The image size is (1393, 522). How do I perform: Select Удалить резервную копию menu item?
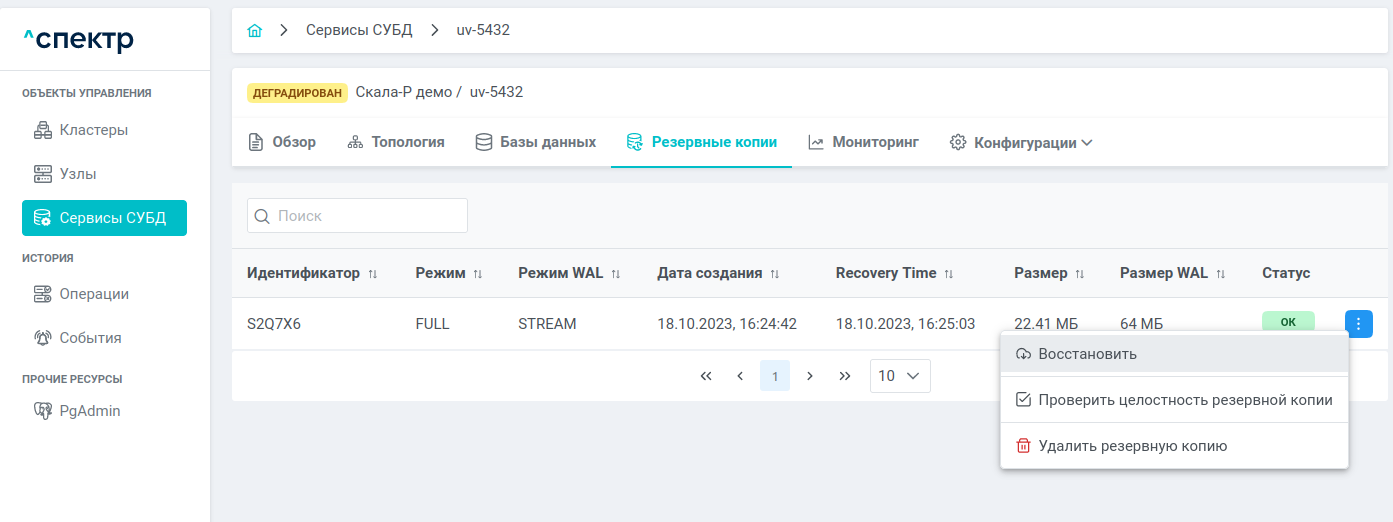1132,446
